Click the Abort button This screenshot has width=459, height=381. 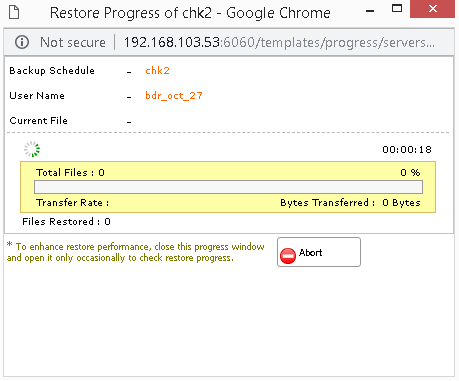[319, 252]
